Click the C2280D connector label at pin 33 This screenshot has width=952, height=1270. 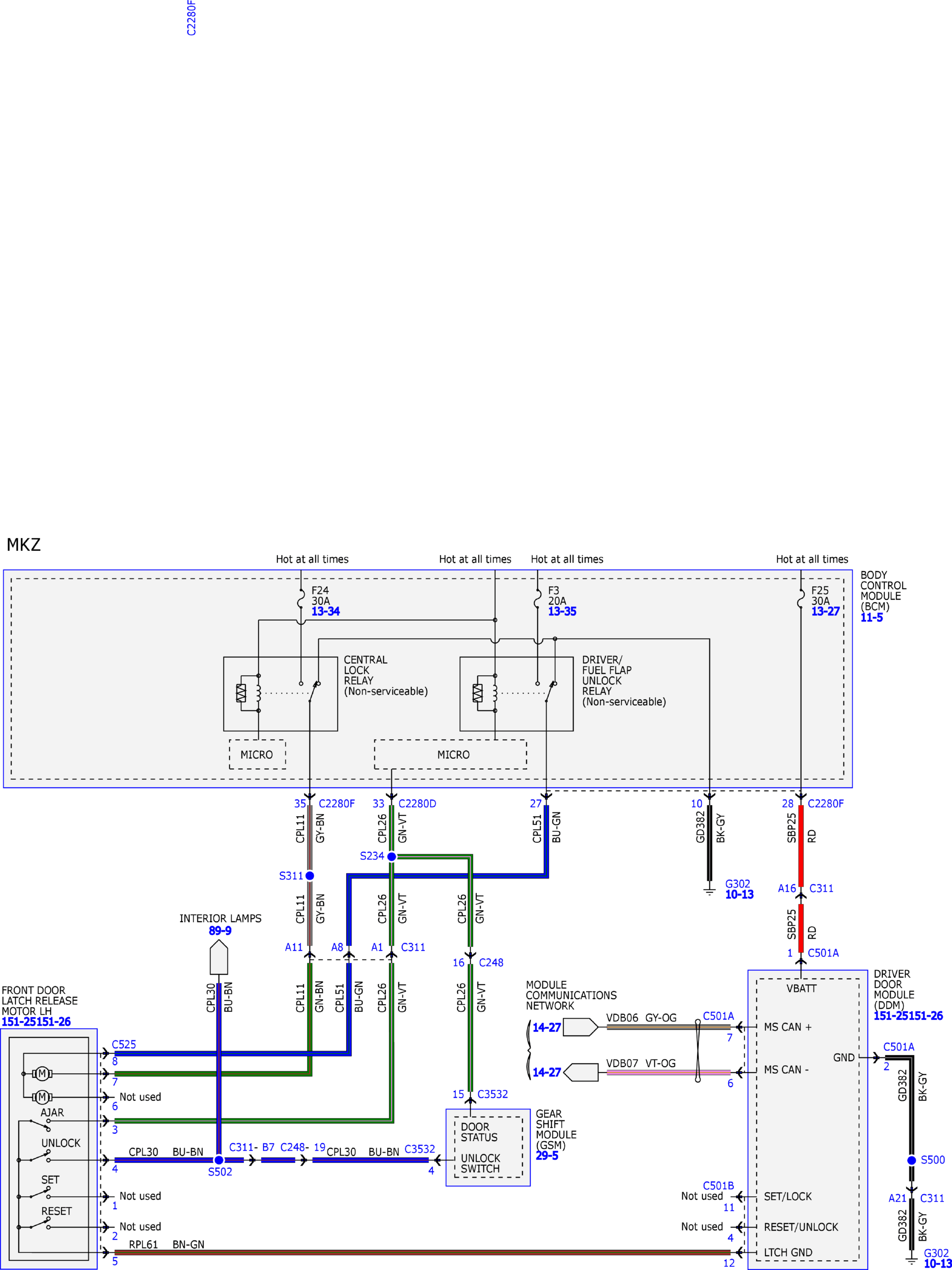point(417,804)
